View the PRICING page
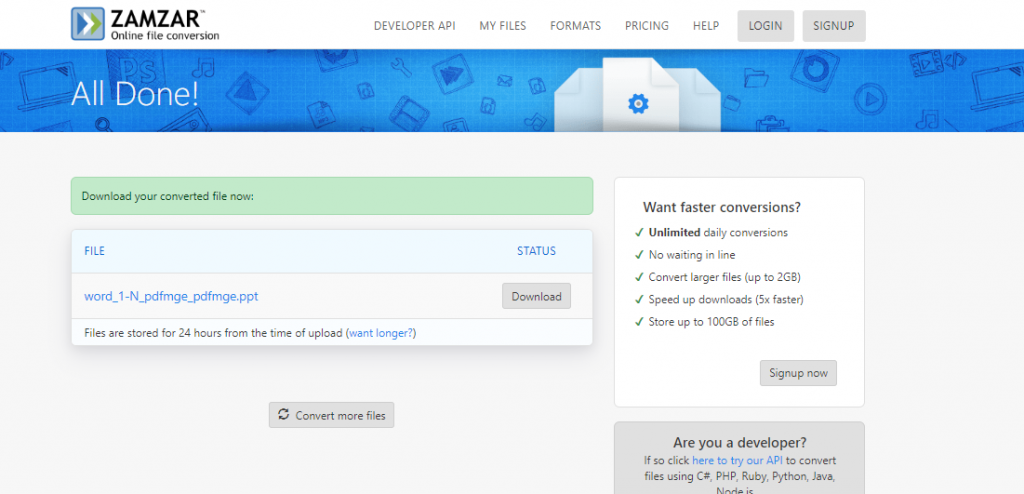The image size is (1024, 494). coord(647,26)
